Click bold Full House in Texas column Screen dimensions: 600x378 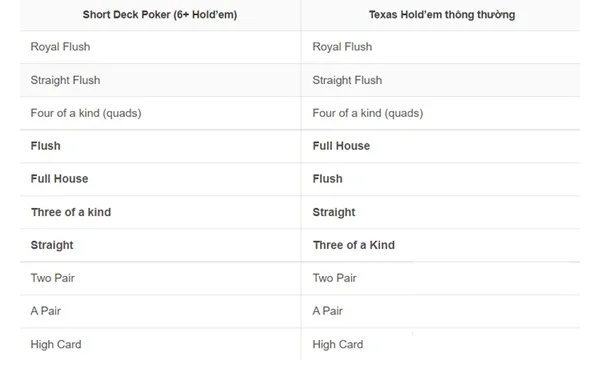[x=341, y=146]
